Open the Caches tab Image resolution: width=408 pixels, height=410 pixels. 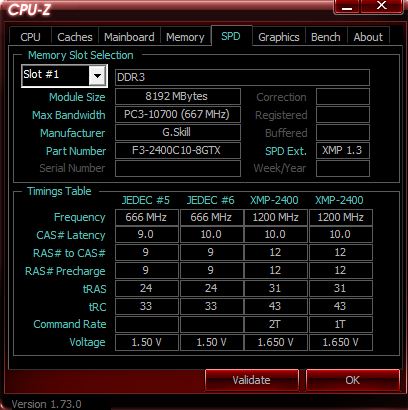75,37
